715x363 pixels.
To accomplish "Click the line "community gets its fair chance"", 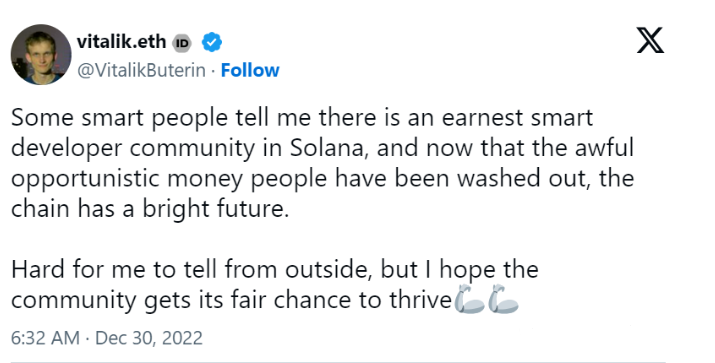I will 231,300.
